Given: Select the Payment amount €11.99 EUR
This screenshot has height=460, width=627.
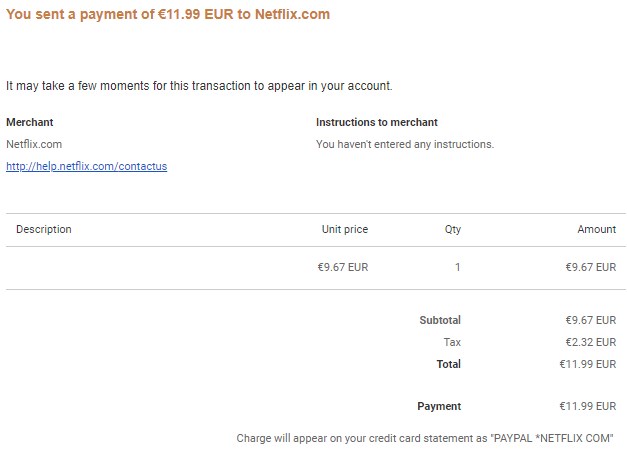Looking at the screenshot, I should pyautogui.click(x=587, y=406).
